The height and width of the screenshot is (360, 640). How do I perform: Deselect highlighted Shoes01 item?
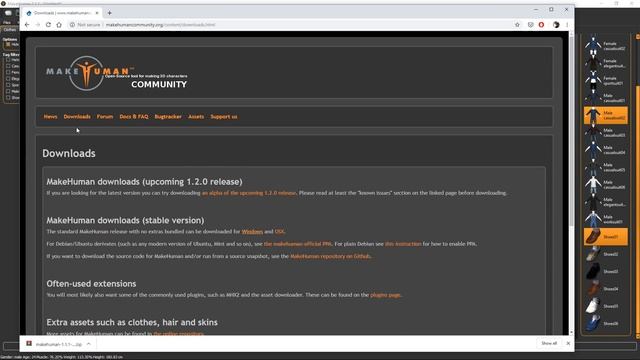click(x=606, y=237)
